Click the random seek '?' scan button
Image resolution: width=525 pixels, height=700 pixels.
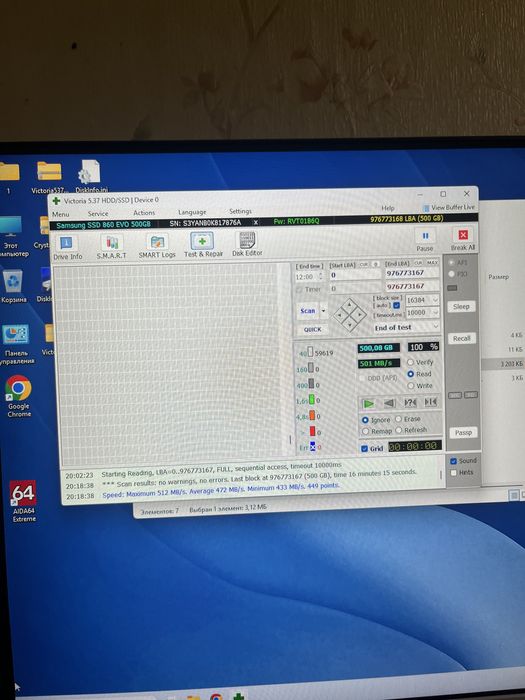pos(410,403)
